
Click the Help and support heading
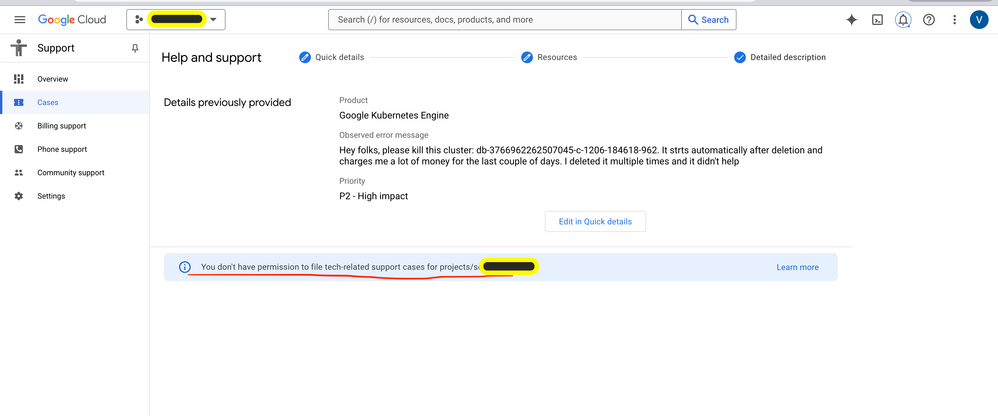211,57
